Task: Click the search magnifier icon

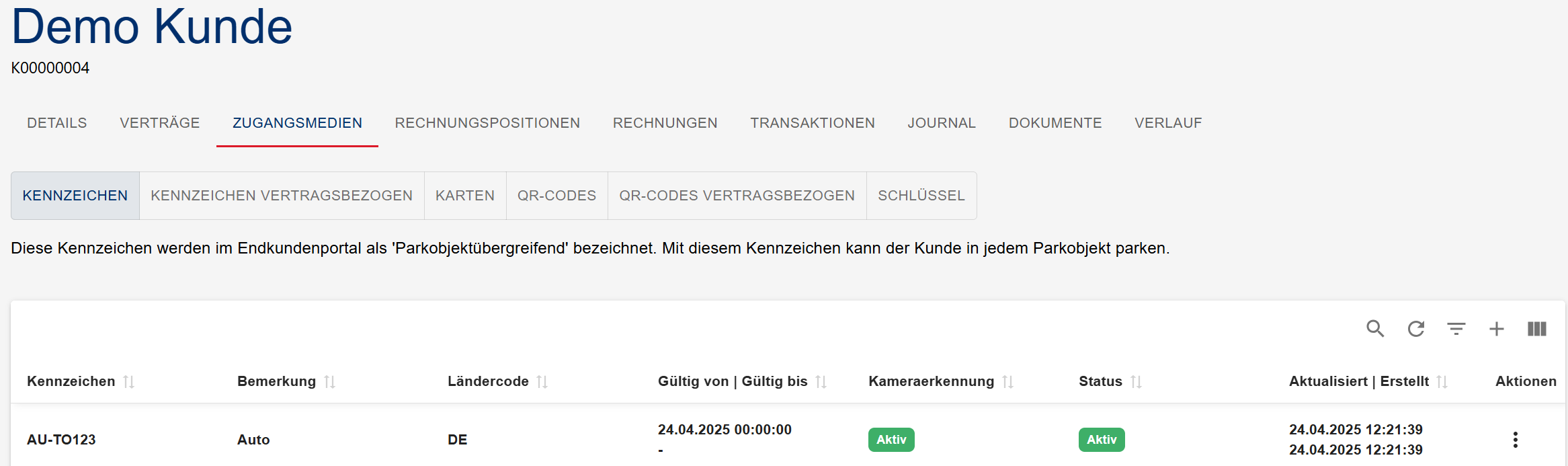Action: click(x=1375, y=329)
